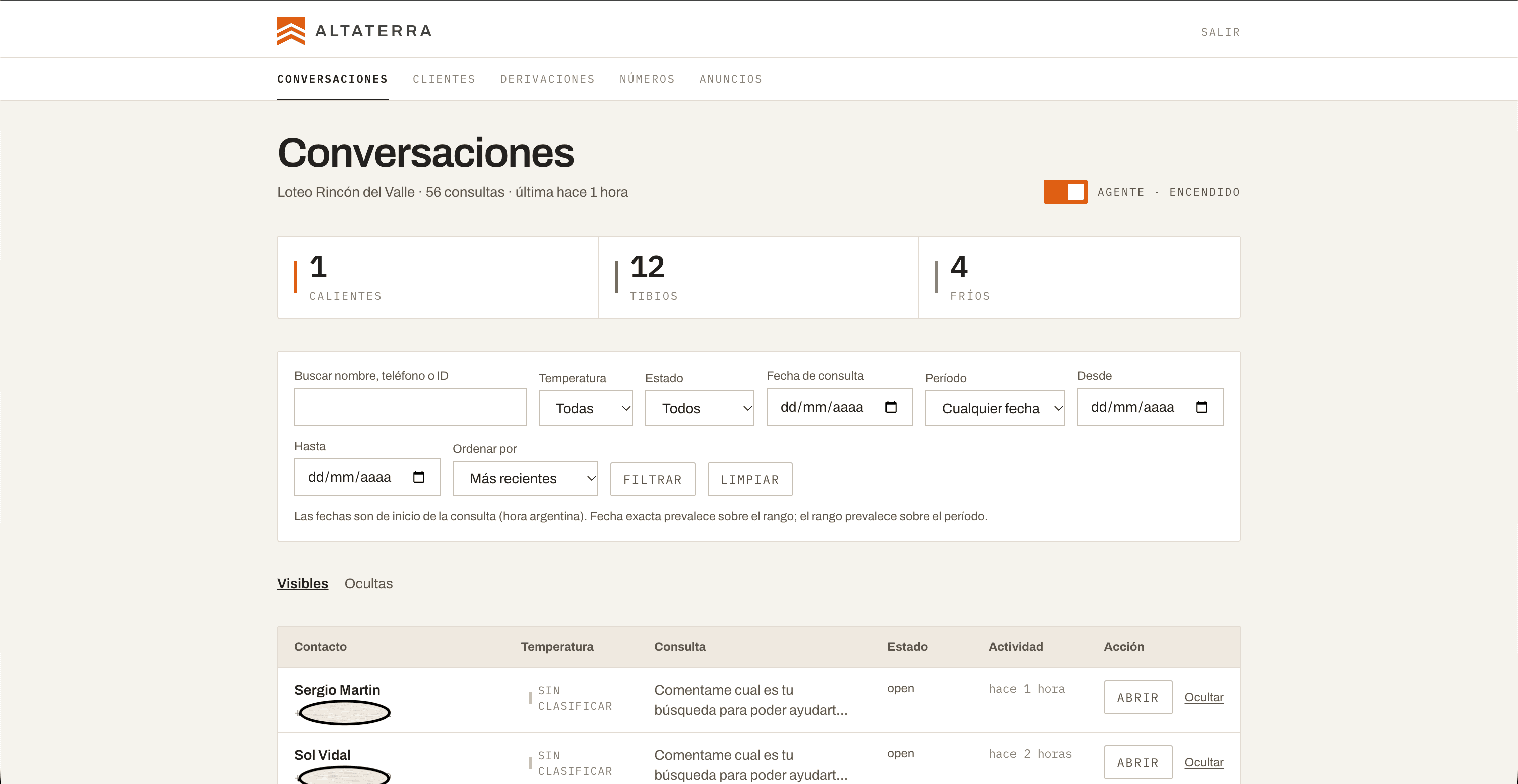Click the Tibios counter card
Viewport: 1518px width, 784px height.
pyautogui.click(x=758, y=278)
